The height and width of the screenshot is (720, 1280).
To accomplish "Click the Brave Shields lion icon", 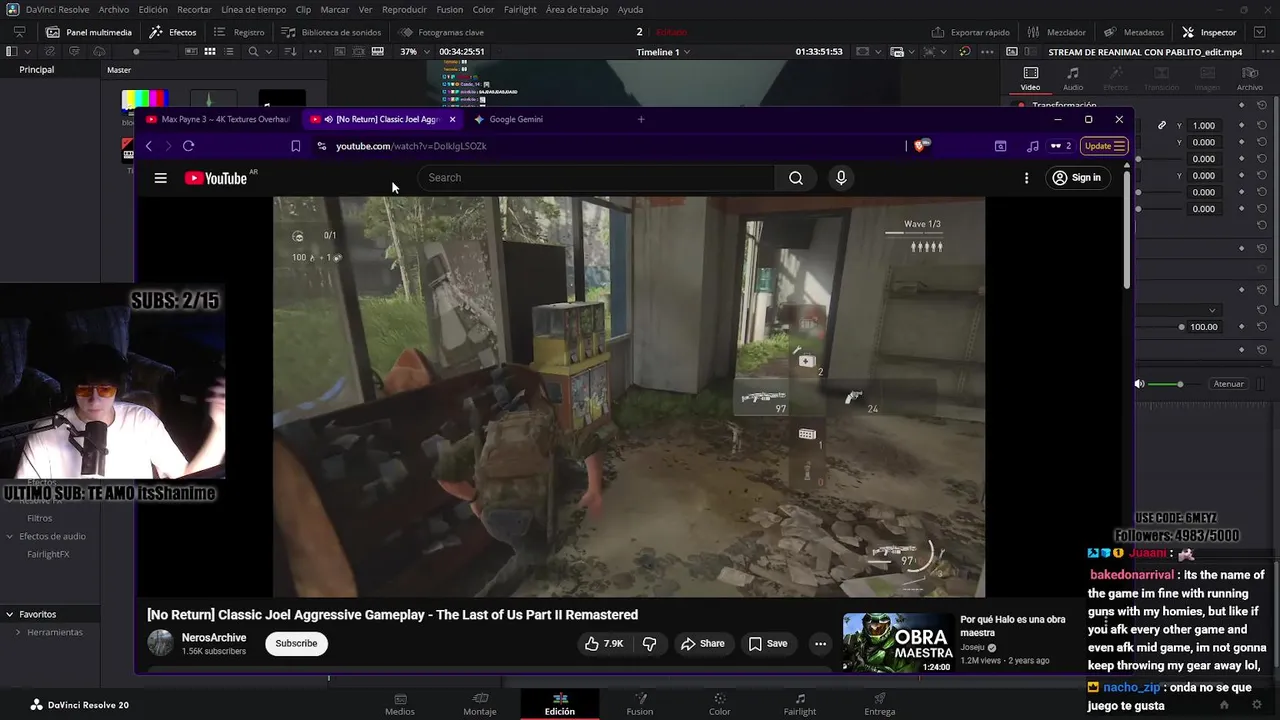I will [921, 145].
